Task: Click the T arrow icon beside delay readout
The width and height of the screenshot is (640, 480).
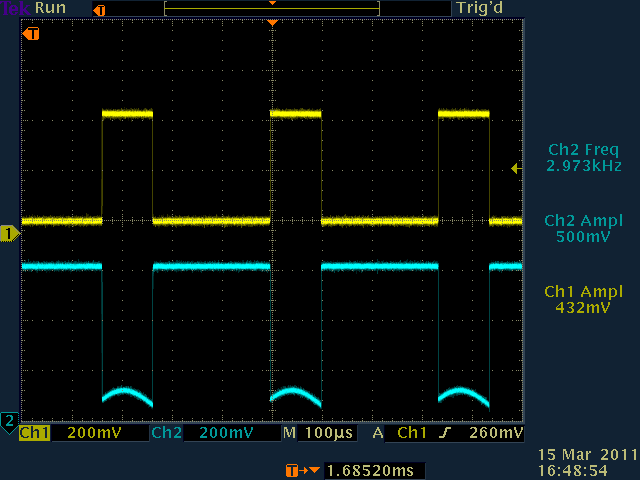Action: point(295,470)
